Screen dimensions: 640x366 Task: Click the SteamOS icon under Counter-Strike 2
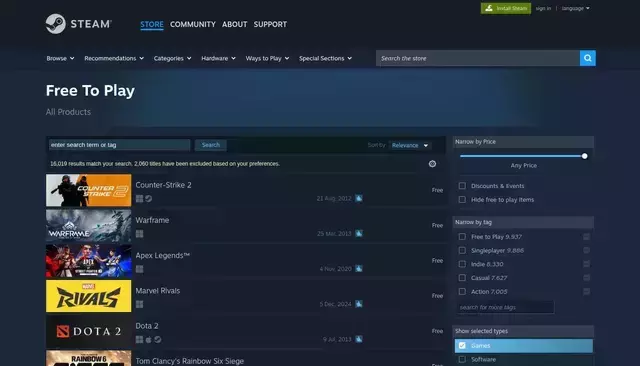[149, 199]
